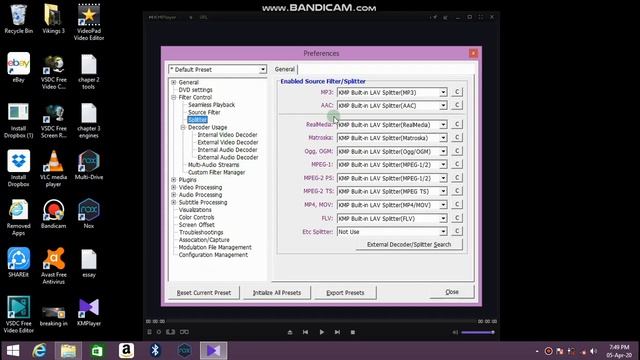Click Initialize All Presets button
The image size is (640, 360).
coord(277,293)
